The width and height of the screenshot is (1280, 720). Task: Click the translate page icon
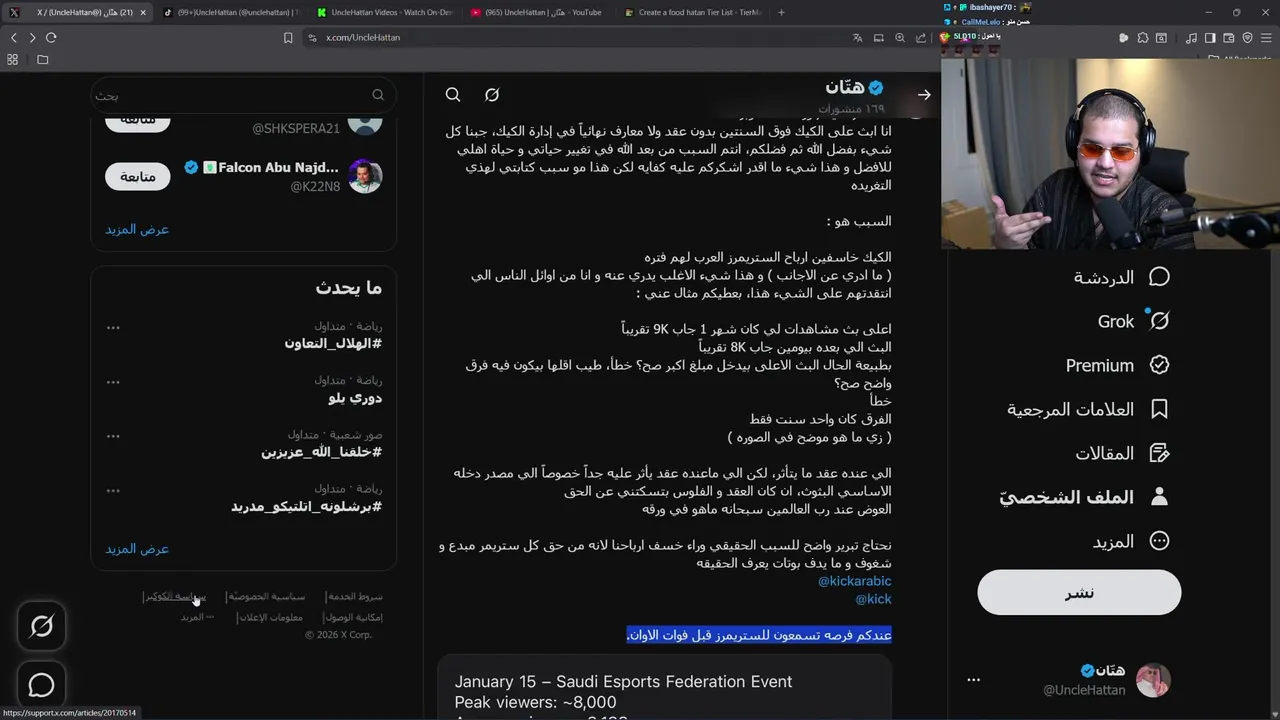[x=857, y=38]
